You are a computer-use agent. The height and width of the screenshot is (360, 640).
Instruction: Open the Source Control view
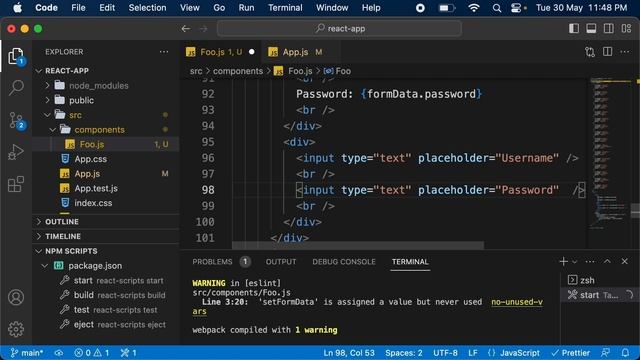point(16,120)
